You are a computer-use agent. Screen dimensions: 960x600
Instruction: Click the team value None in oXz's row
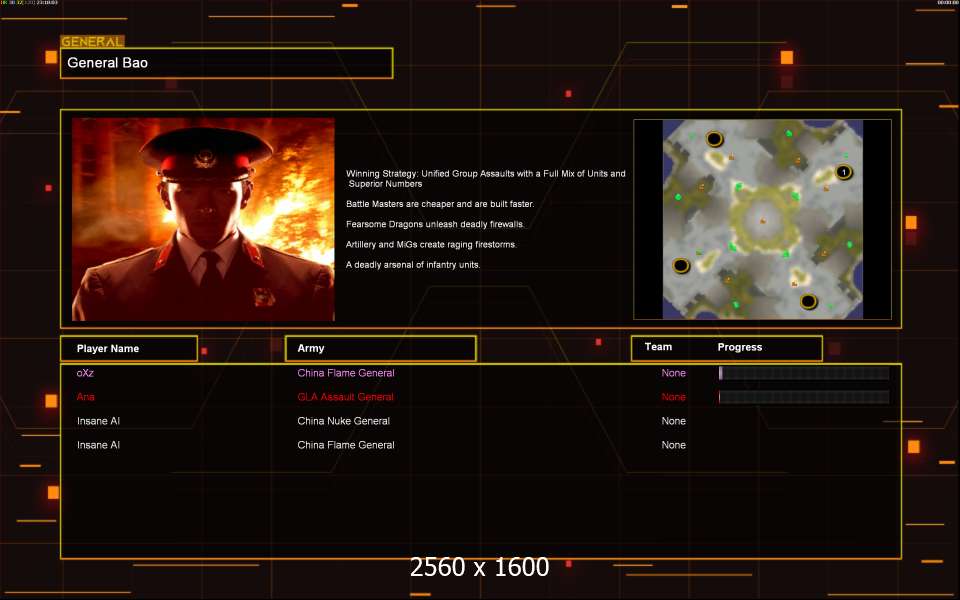tap(673, 373)
